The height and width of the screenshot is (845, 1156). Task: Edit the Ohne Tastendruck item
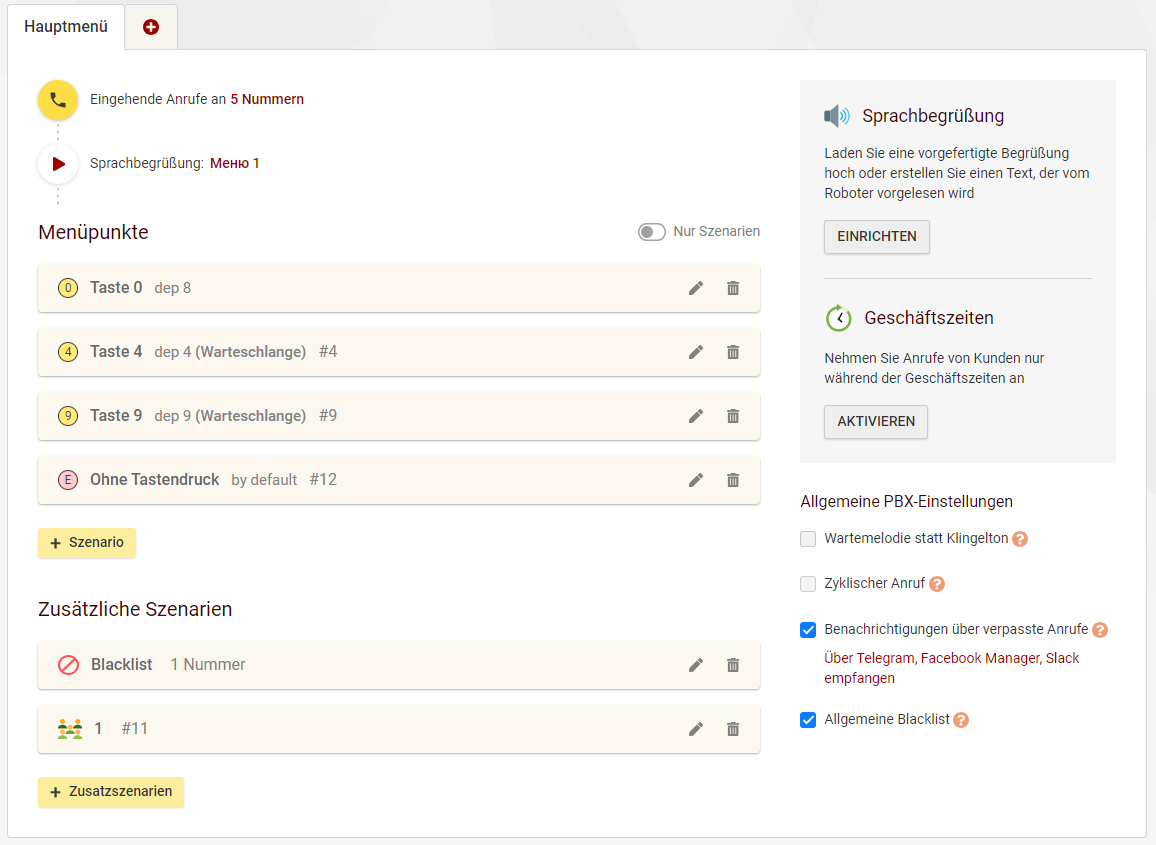click(696, 481)
